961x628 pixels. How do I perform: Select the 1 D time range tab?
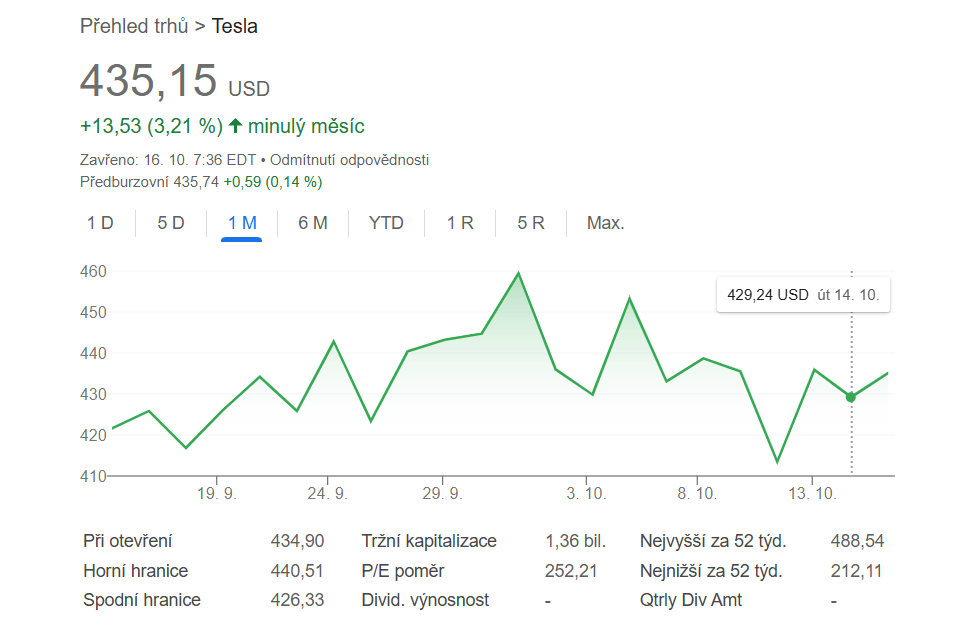(x=100, y=223)
